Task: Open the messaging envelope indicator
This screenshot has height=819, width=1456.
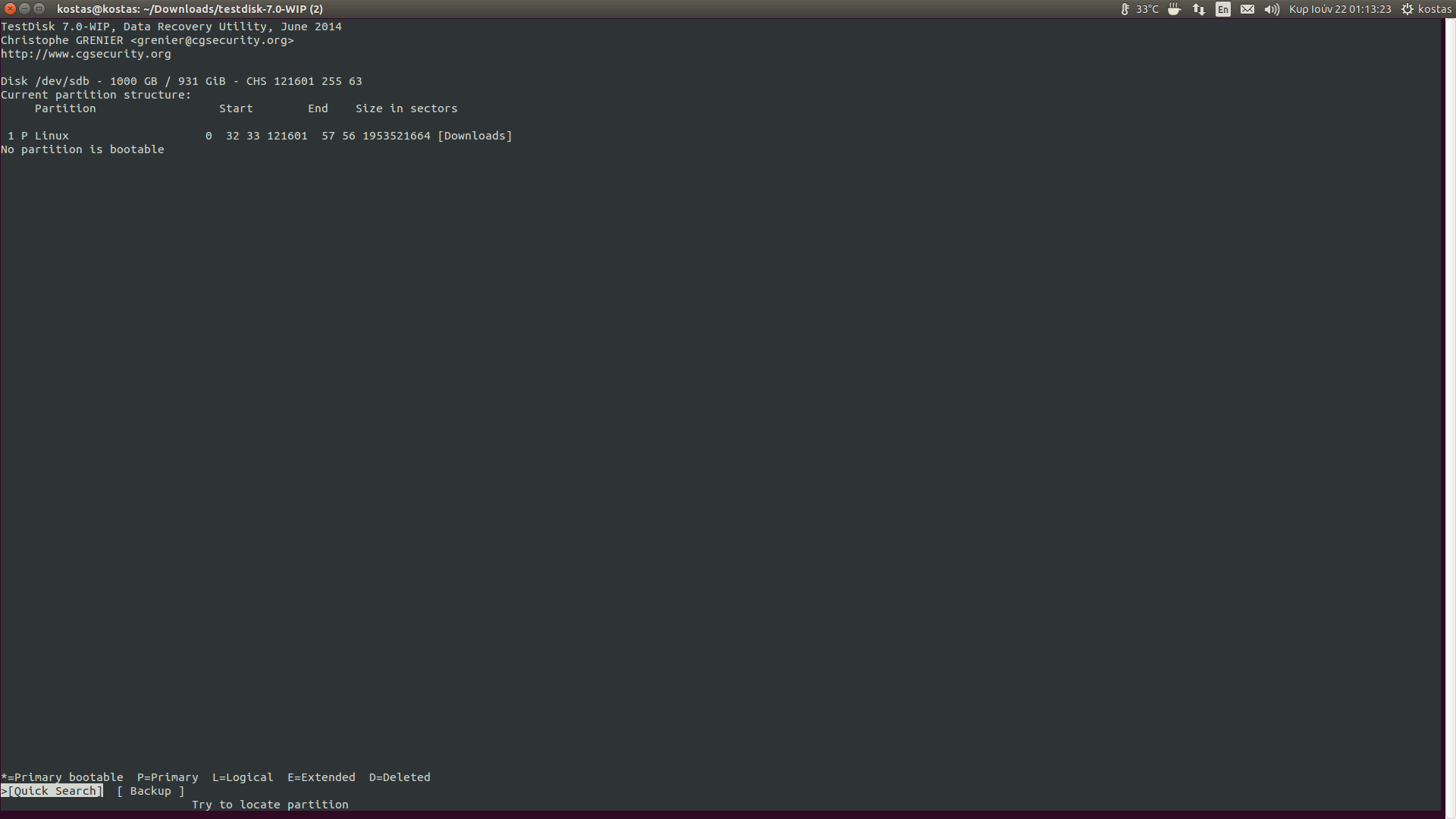Action: point(1247,9)
